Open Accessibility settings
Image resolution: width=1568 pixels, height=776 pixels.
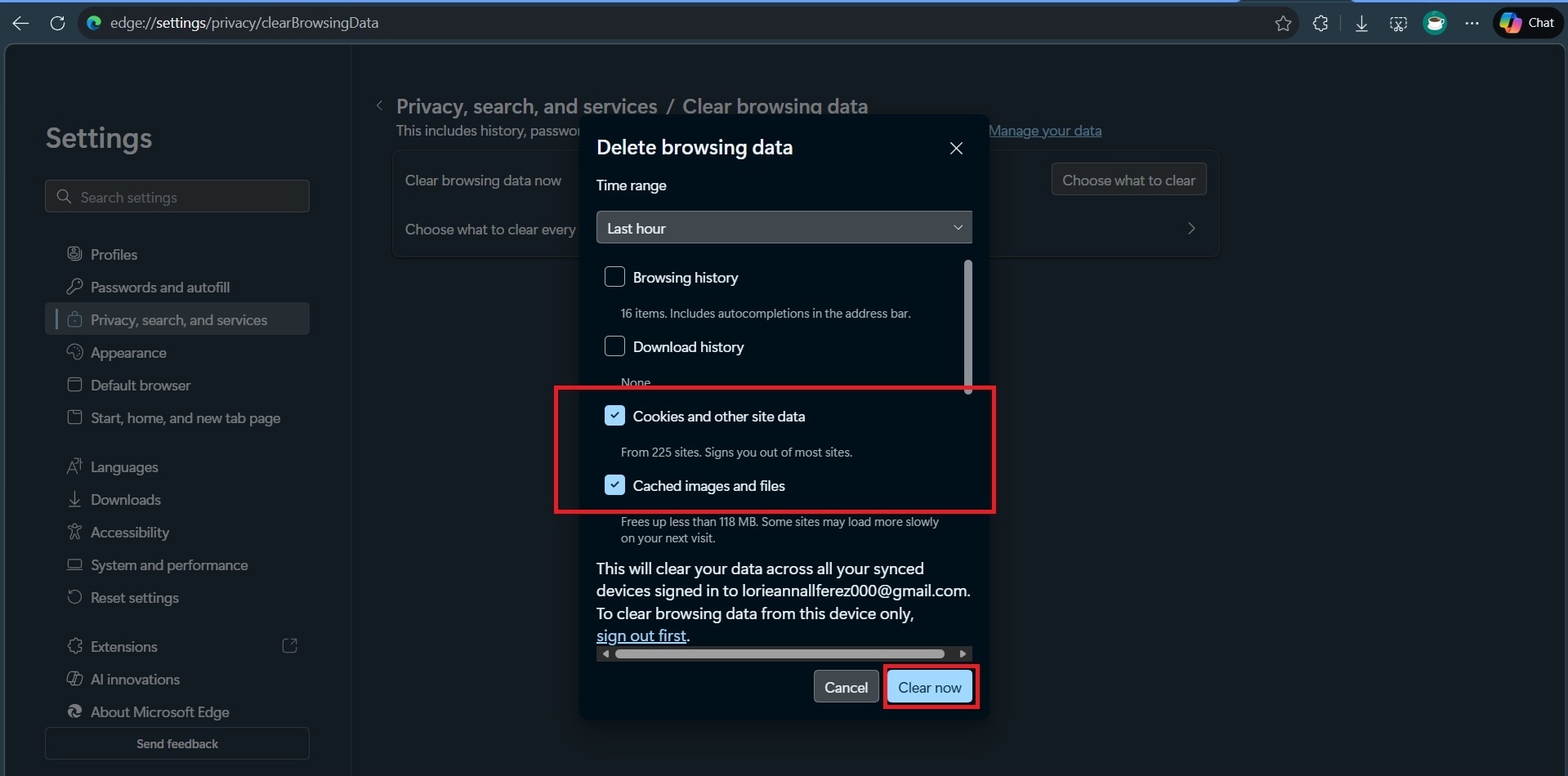[x=177, y=532]
